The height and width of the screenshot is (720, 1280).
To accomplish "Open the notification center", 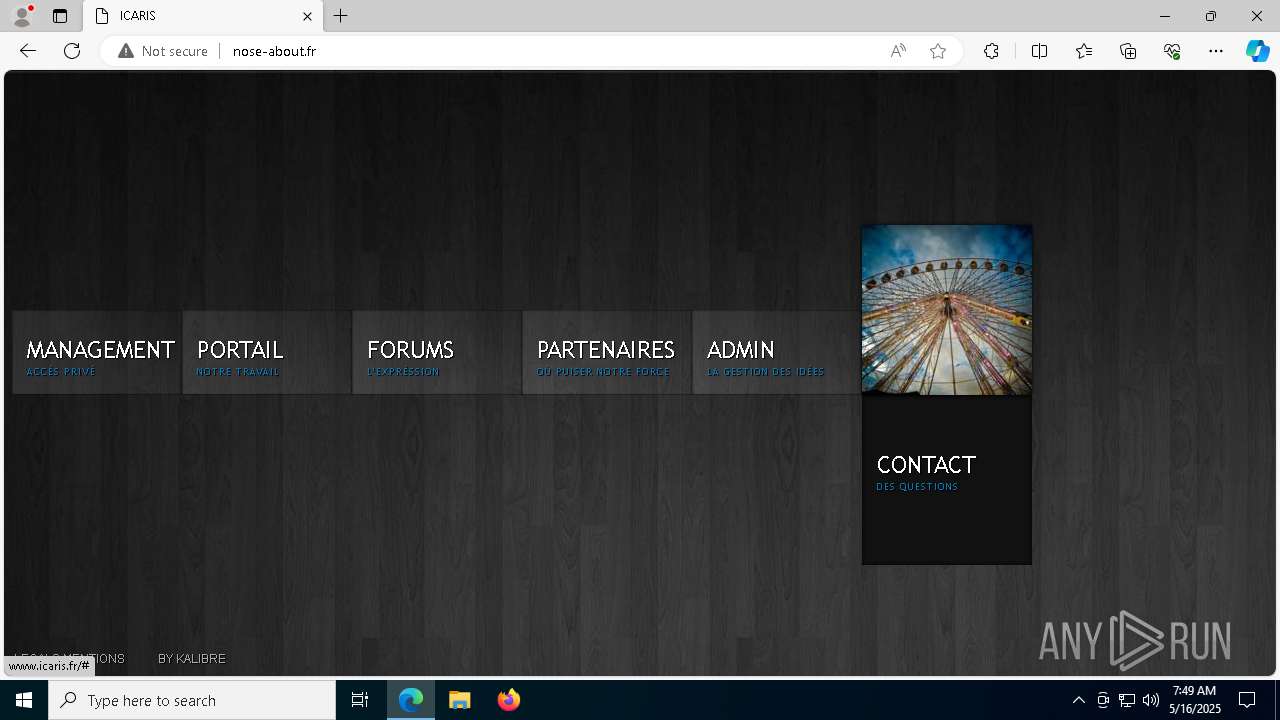I will click(1247, 700).
